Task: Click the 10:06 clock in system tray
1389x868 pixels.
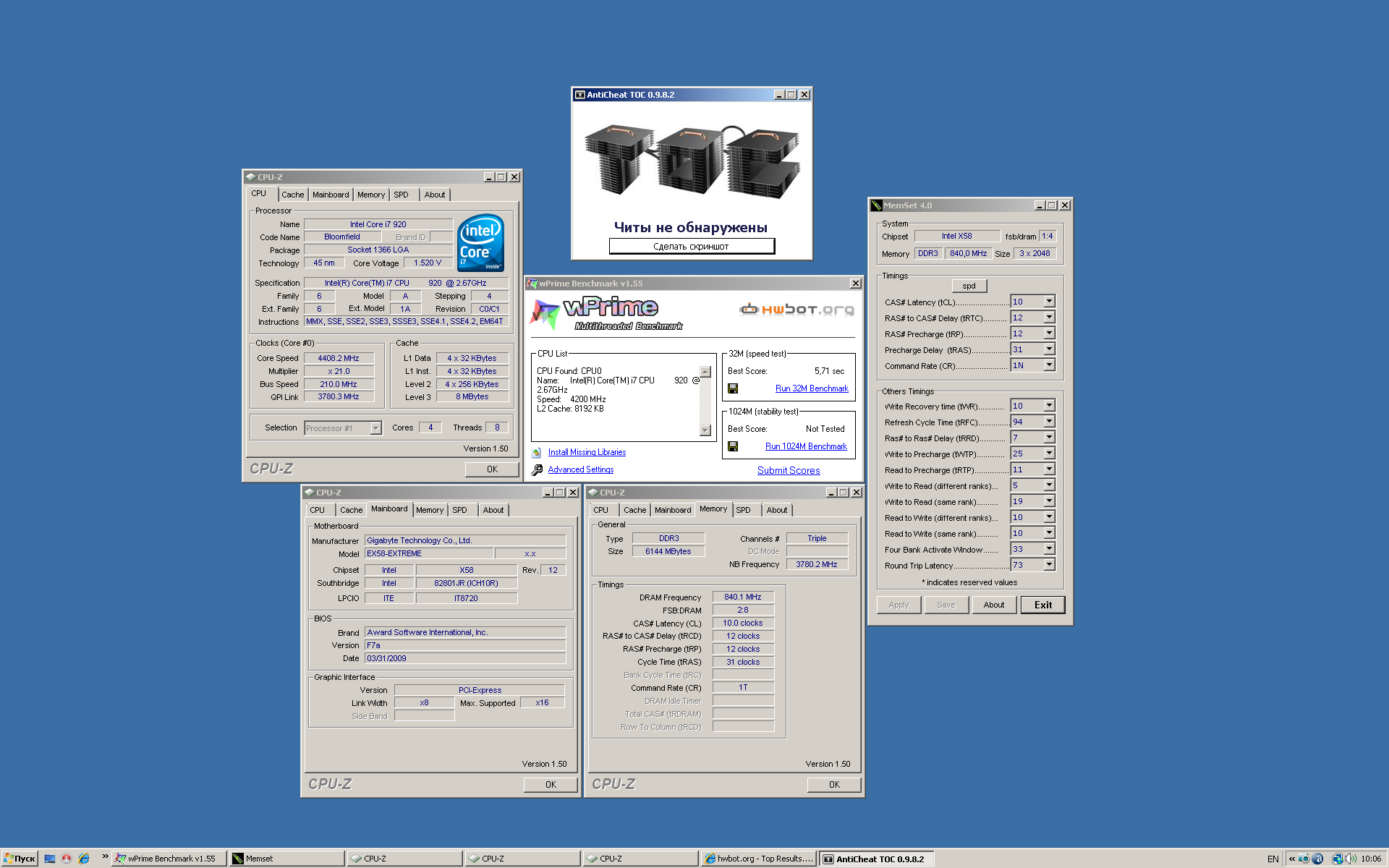Action: (x=1371, y=859)
